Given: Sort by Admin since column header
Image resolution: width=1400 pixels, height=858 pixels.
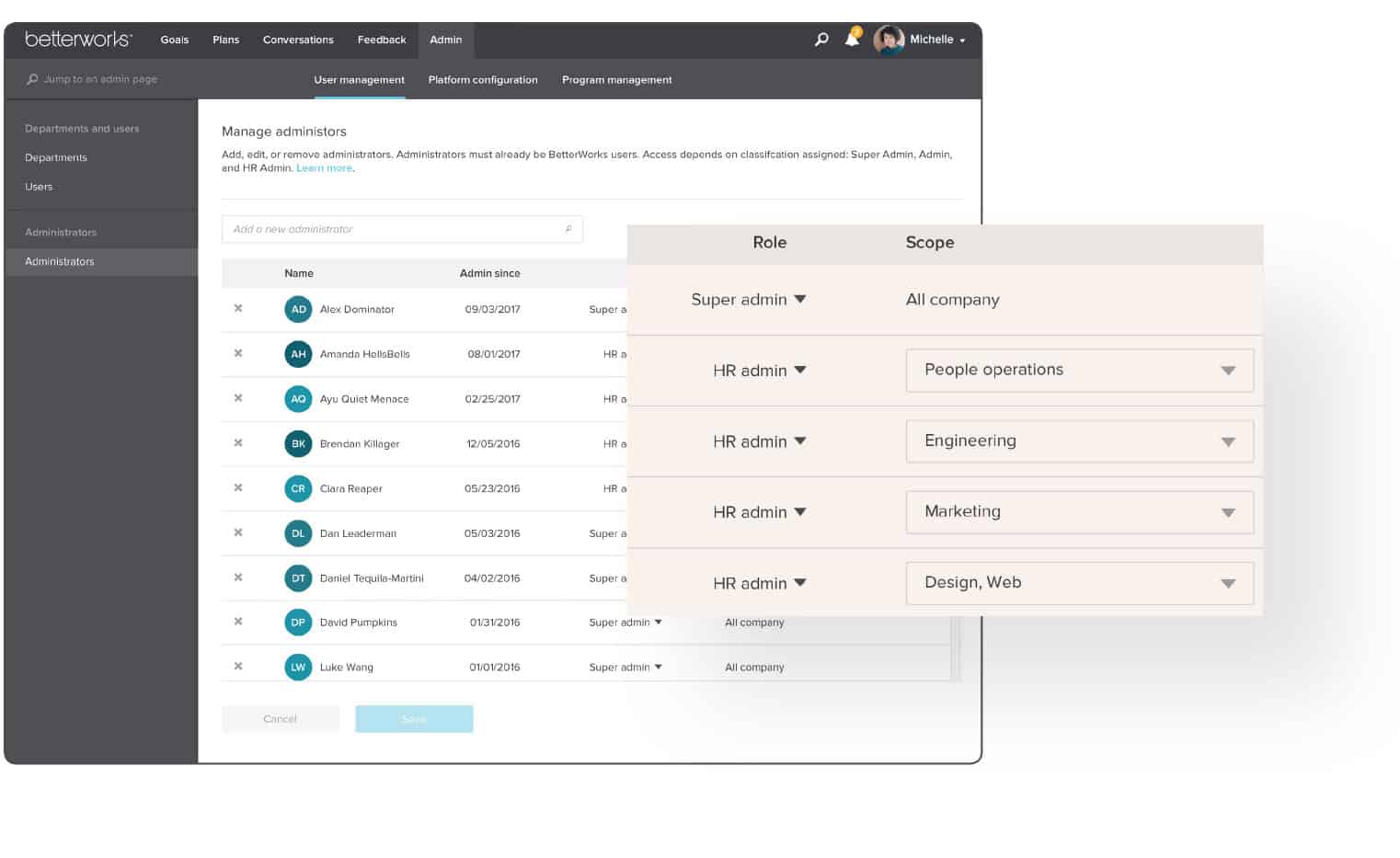Looking at the screenshot, I should pyautogui.click(x=489, y=273).
